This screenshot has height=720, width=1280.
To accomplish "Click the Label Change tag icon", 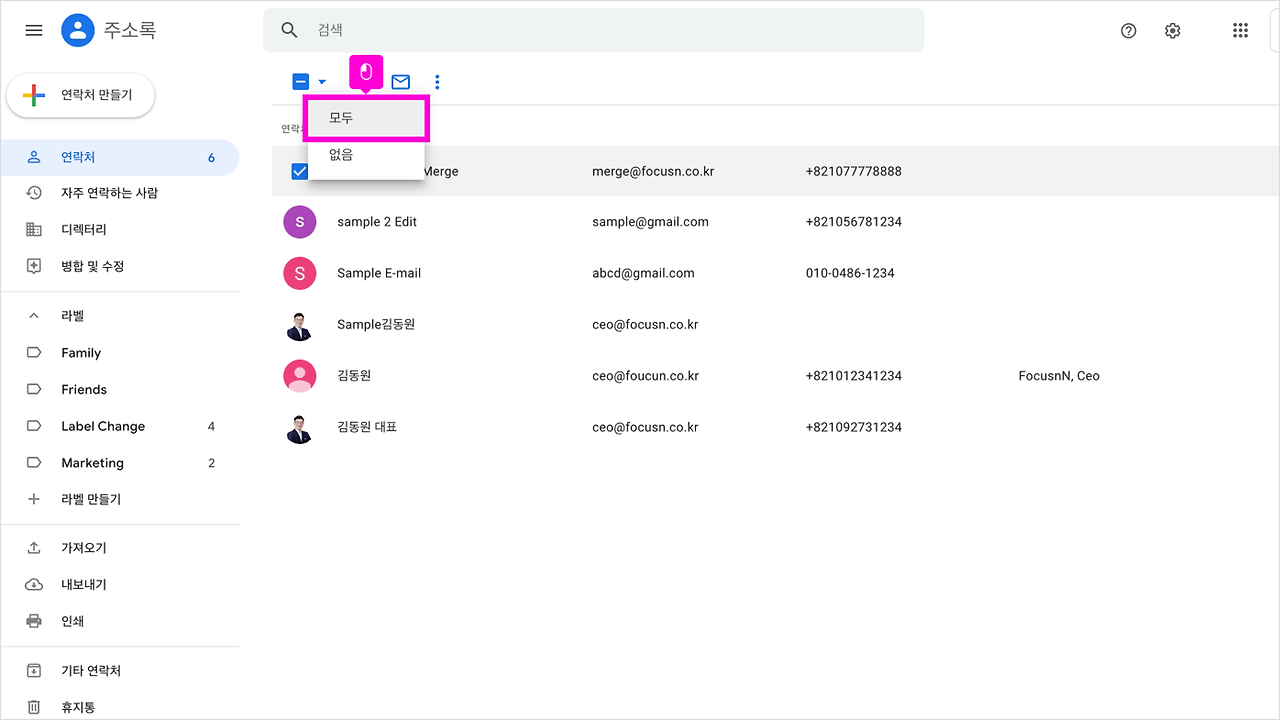I will [x=34, y=426].
